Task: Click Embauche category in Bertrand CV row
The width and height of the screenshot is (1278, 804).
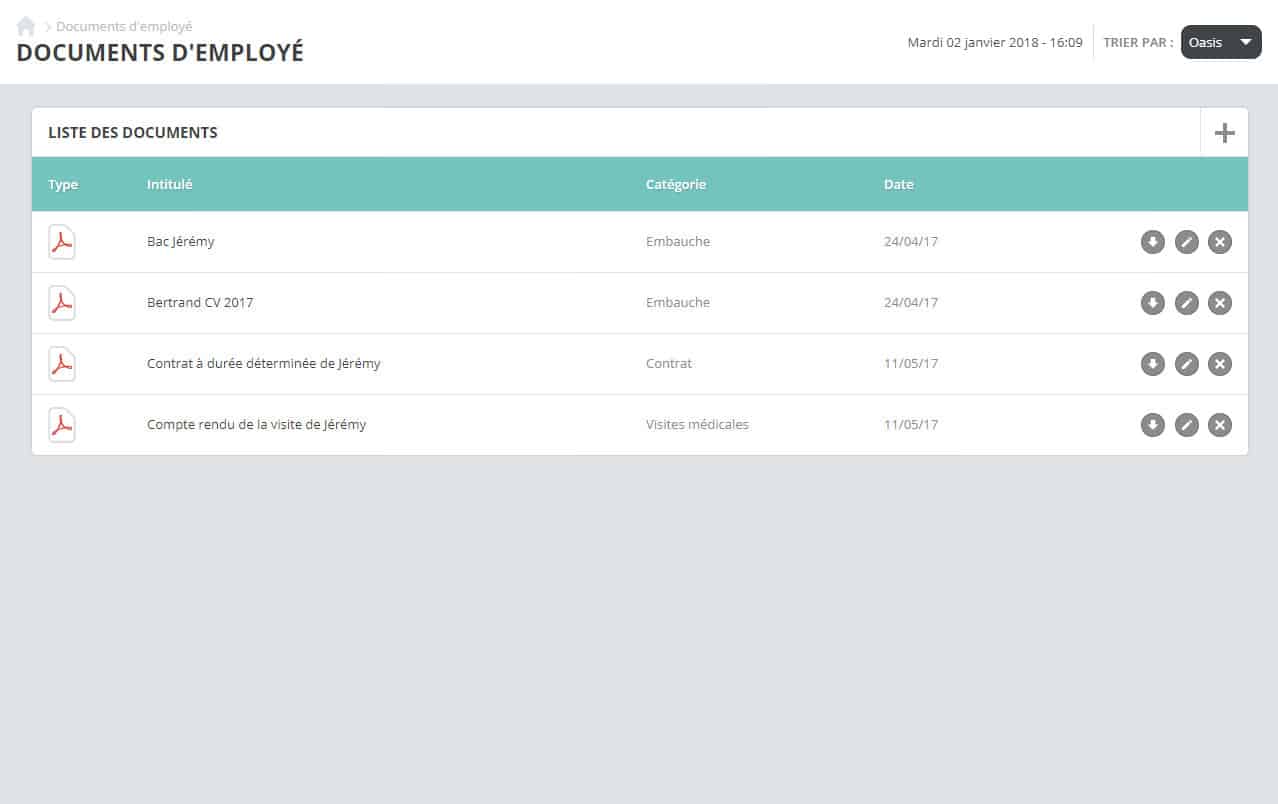Action: coord(678,303)
